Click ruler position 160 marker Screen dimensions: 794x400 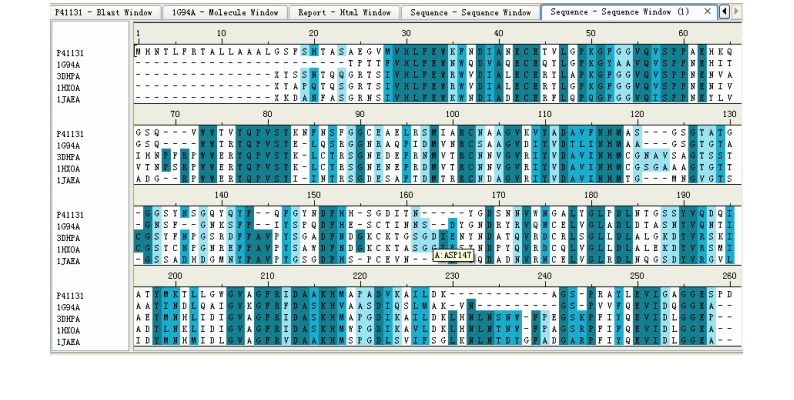click(406, 195)
